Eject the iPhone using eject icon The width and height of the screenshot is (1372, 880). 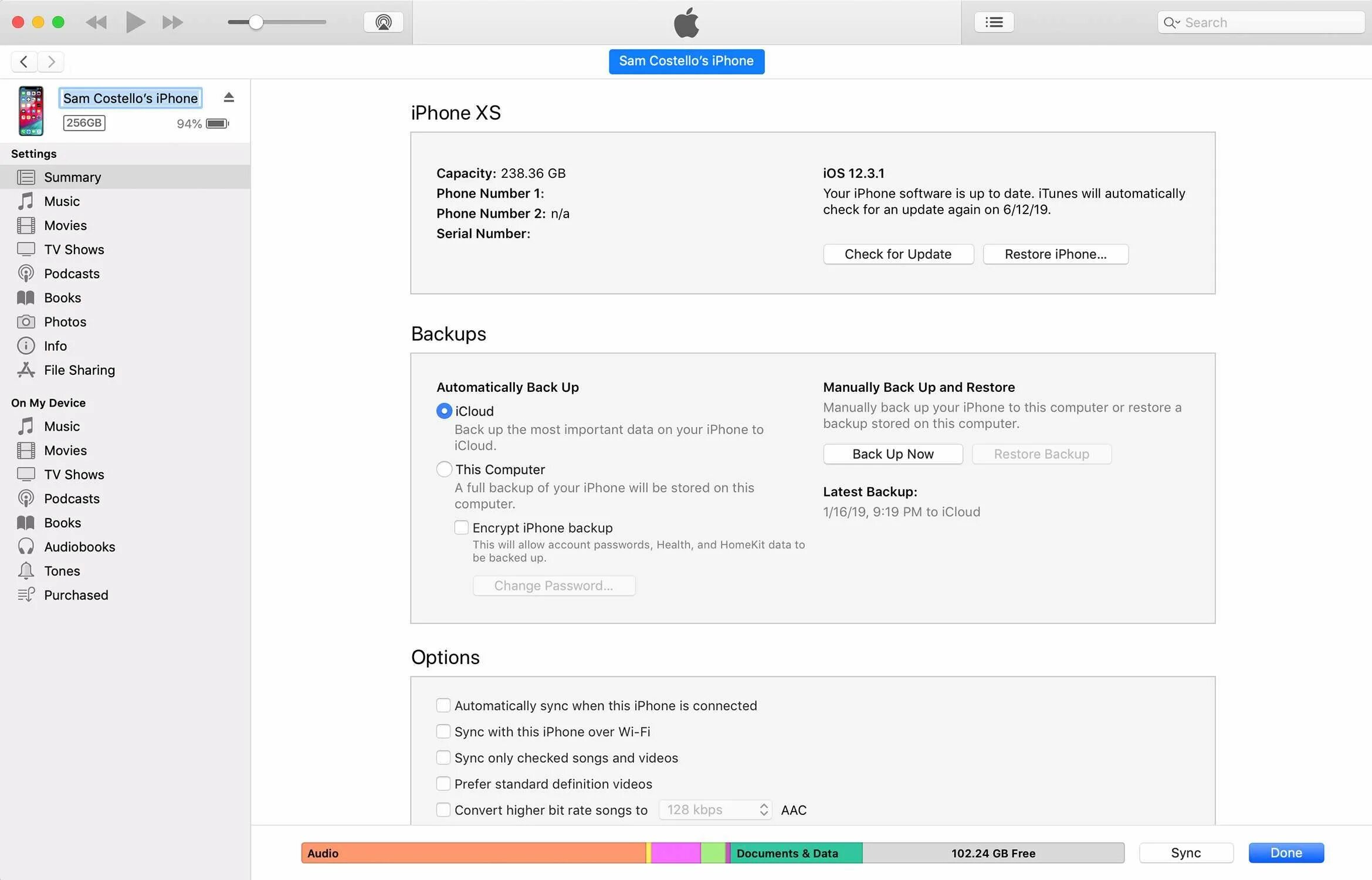pyautogui.click(x=229, y=97)
